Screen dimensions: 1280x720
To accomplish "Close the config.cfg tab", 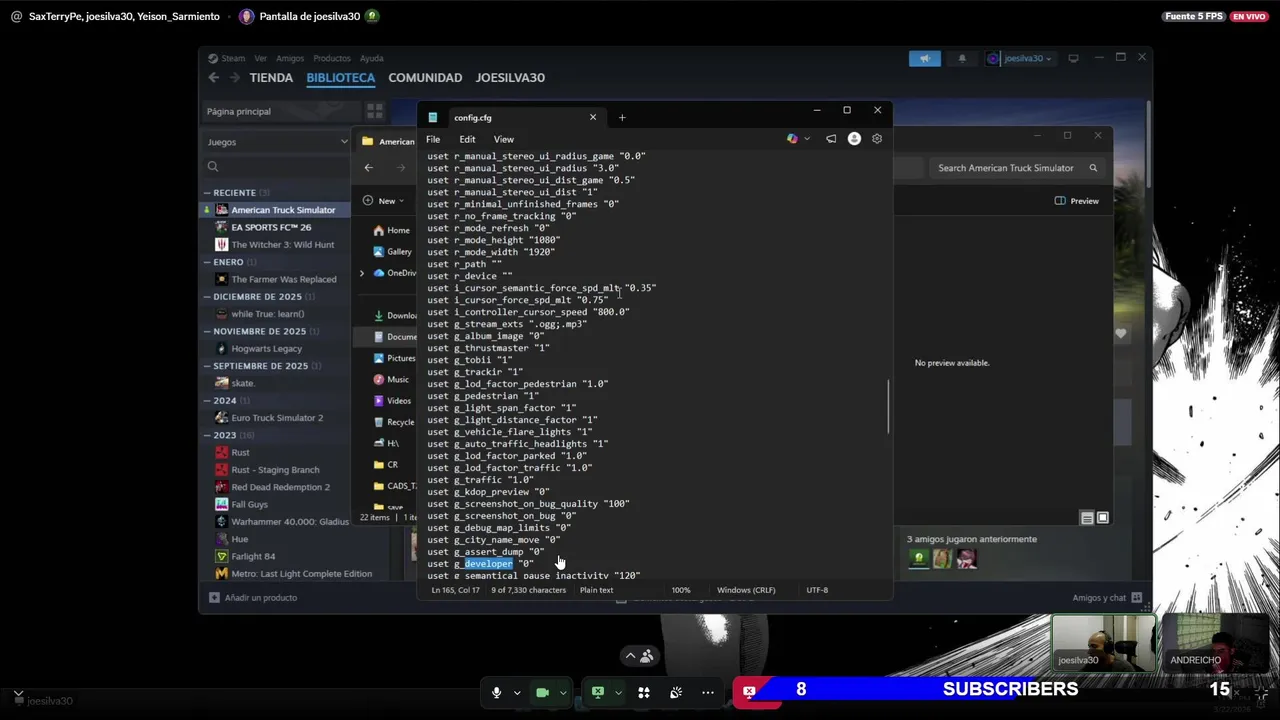I will click(592, 117).
